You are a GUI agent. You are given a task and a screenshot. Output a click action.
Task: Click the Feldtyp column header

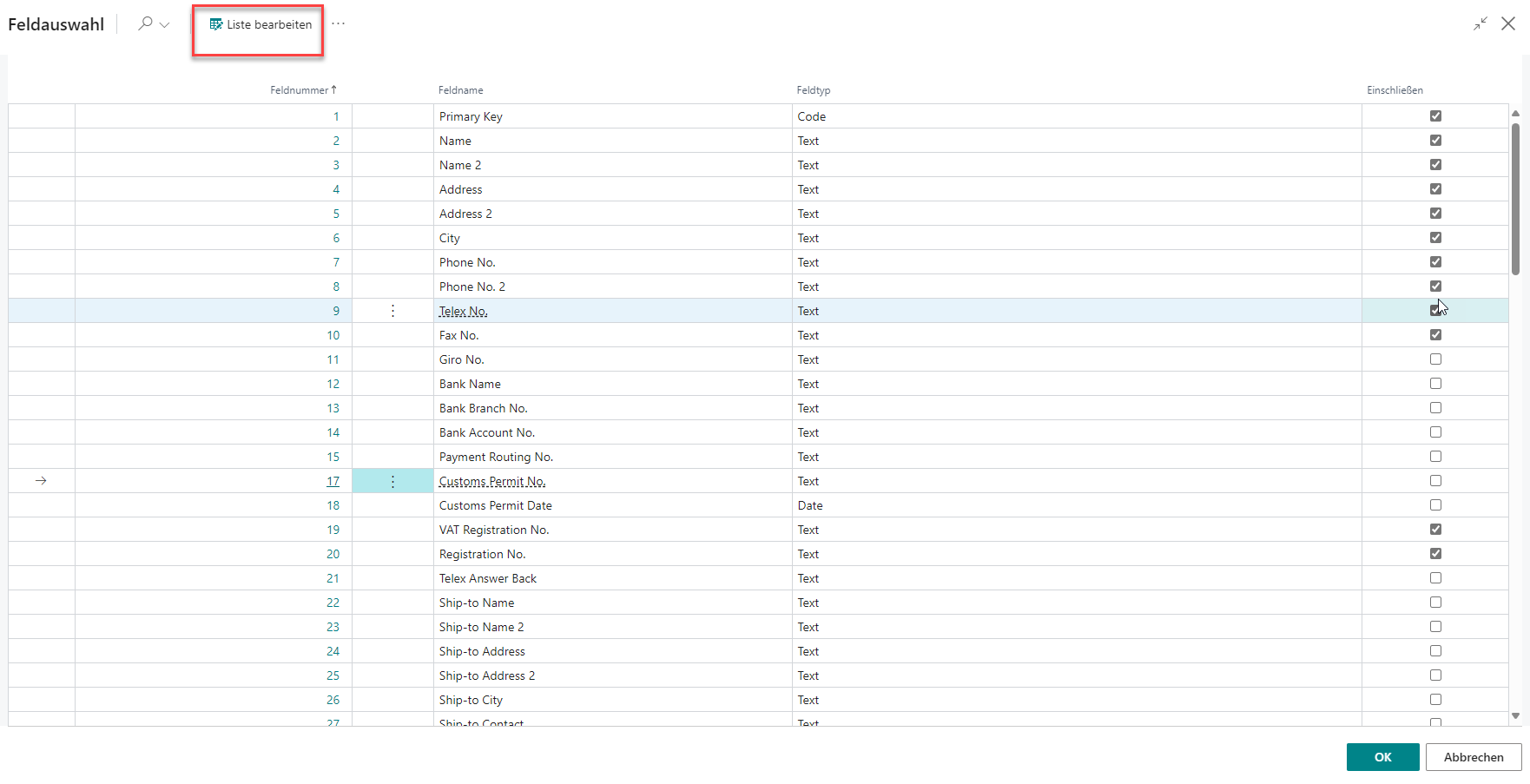814,90
